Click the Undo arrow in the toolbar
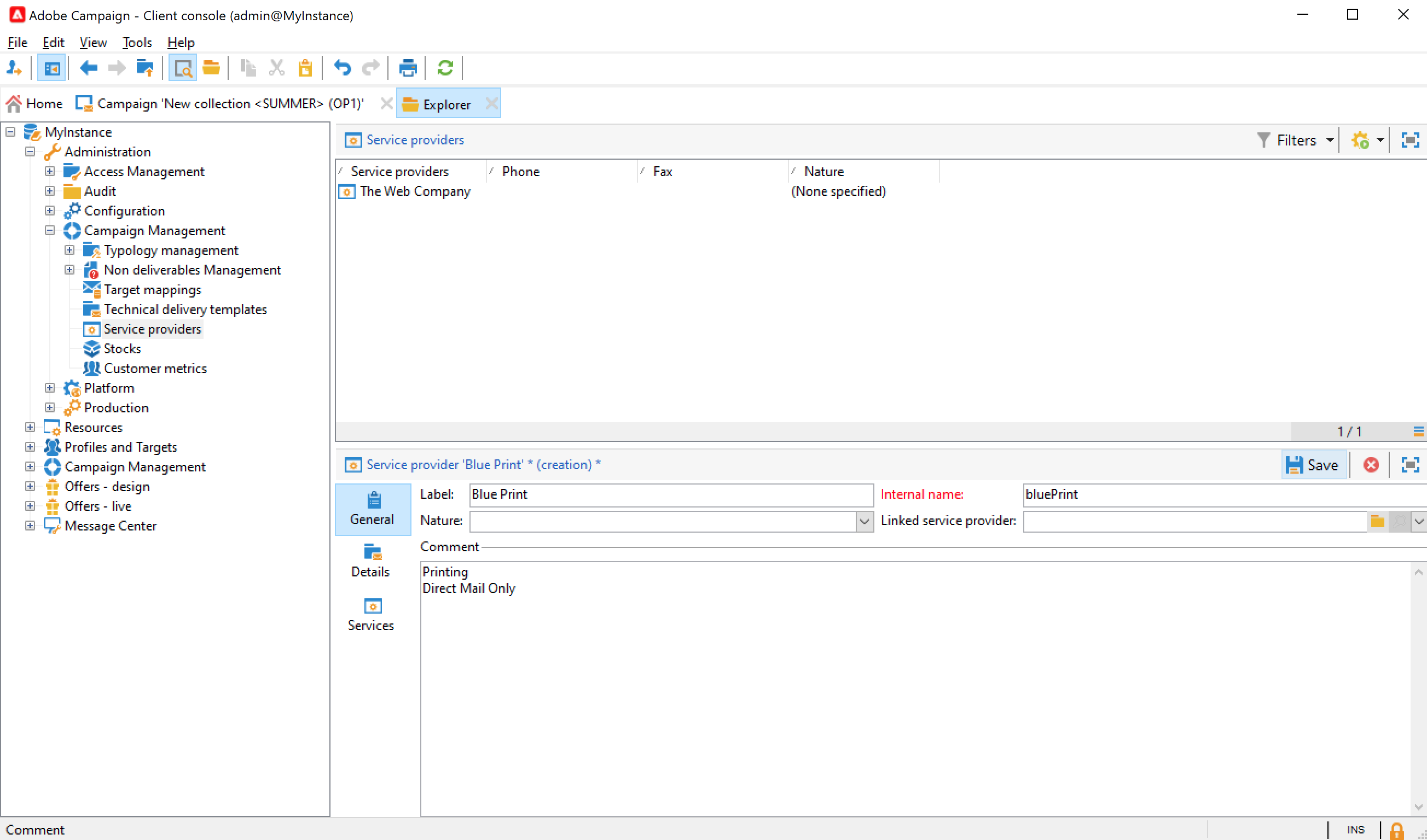The image size is (1427, 840). [x=342, y=68]
